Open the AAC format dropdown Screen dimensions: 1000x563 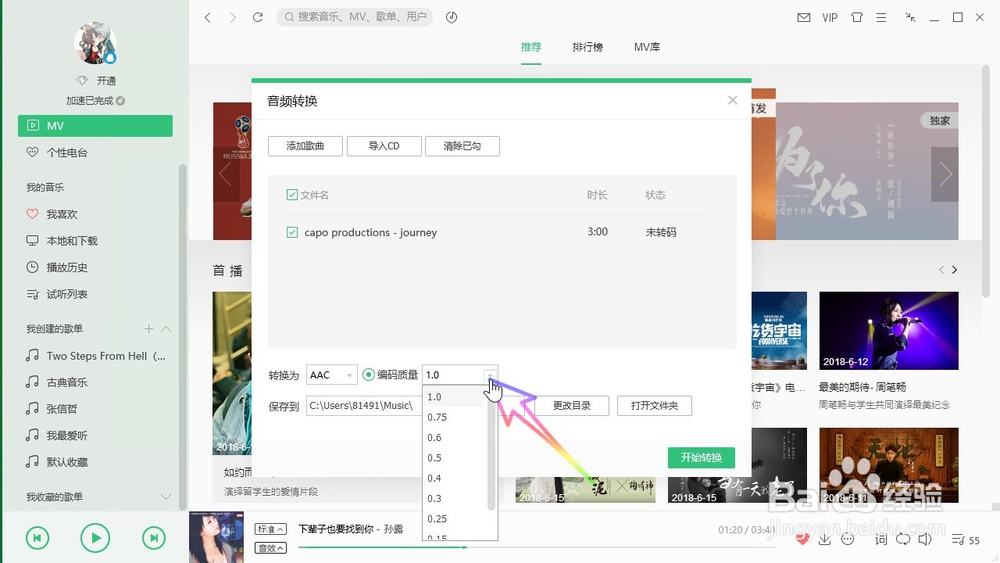pyautogui.click(x=332, y=375)
